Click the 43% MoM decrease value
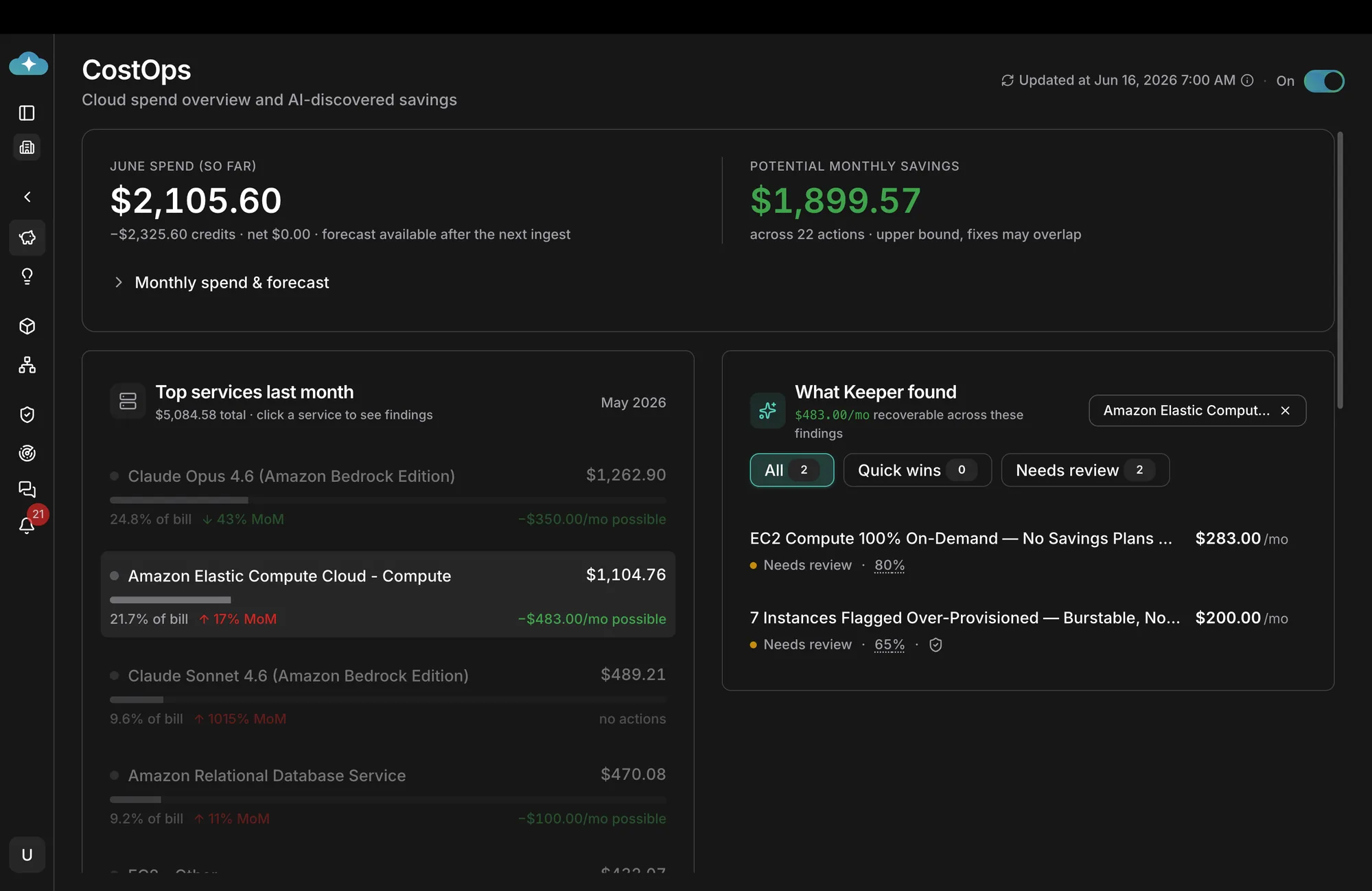The height and width of the screenshot is (891, 1372). coord(243,519)
